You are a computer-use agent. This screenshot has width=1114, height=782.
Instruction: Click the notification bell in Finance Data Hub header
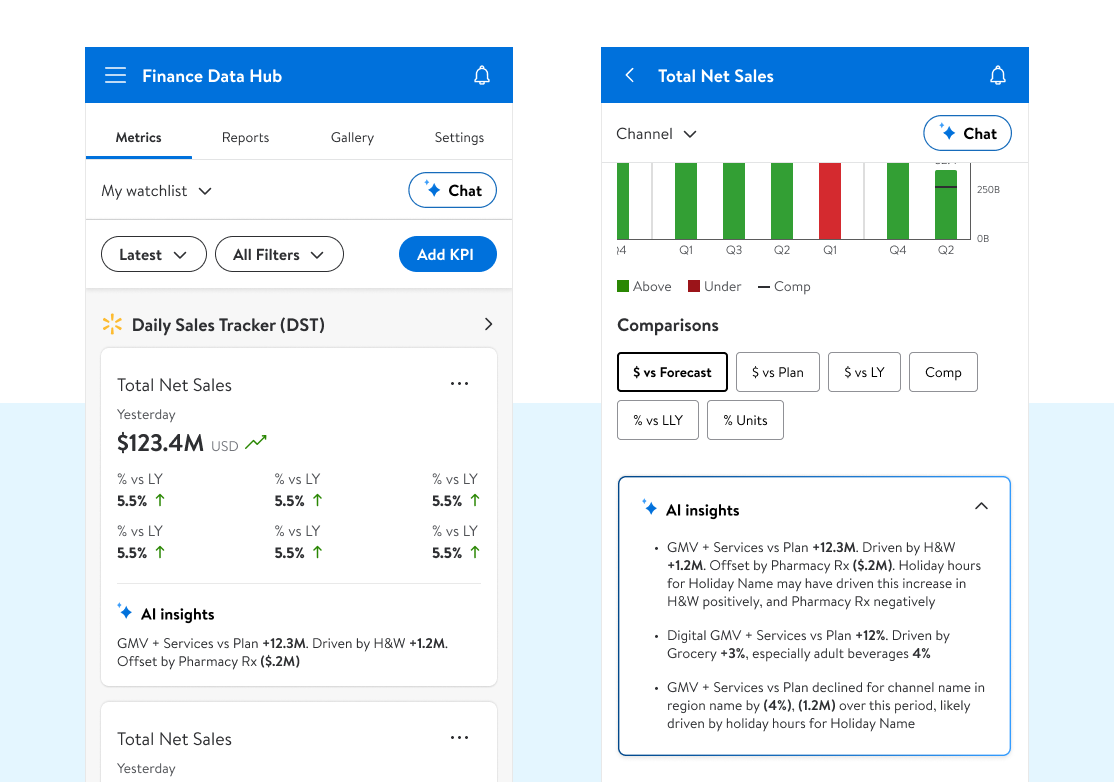pyautogui.click(x=482, y=76)
